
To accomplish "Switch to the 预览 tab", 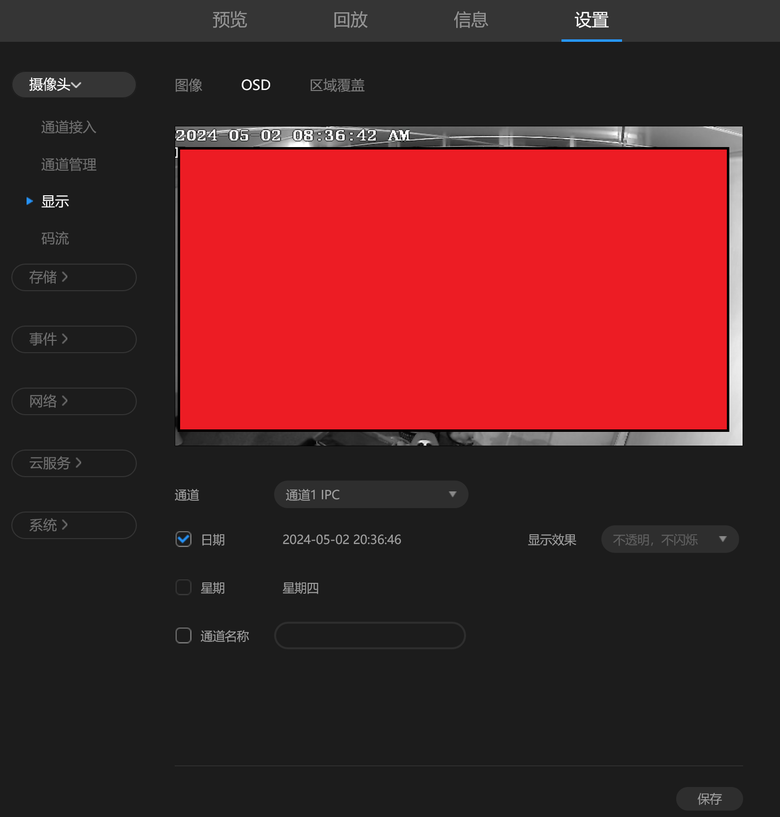I will click(x=229, y=20).
